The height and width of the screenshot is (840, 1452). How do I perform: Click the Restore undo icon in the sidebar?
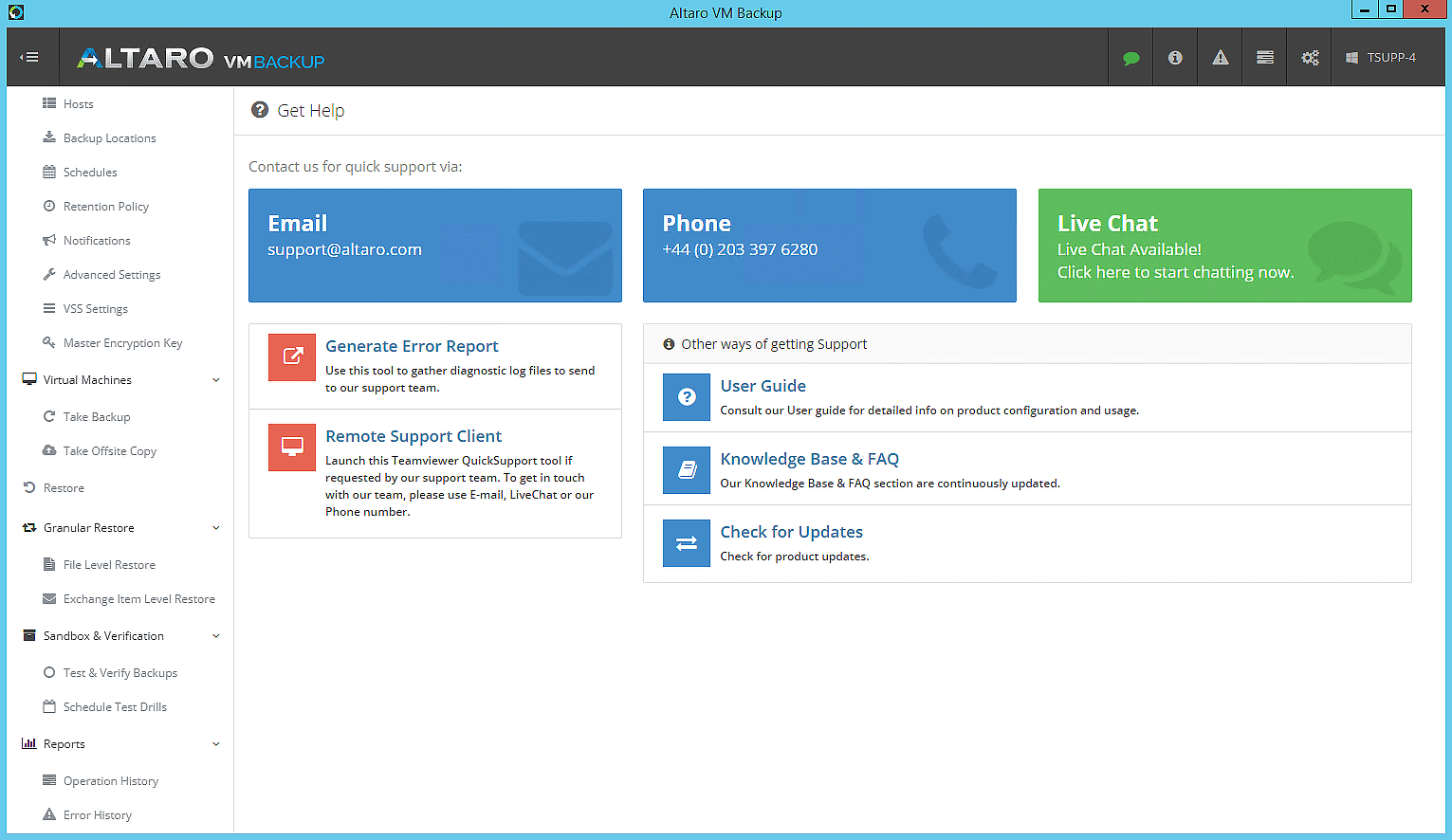[29, 487]
